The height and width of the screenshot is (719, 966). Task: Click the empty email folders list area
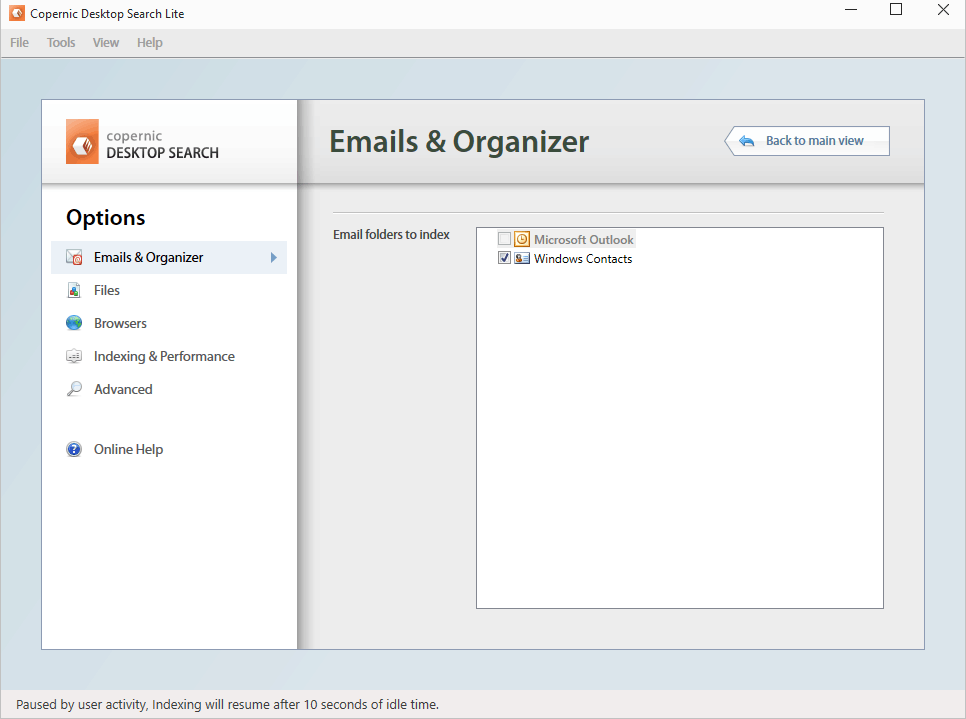680,440
